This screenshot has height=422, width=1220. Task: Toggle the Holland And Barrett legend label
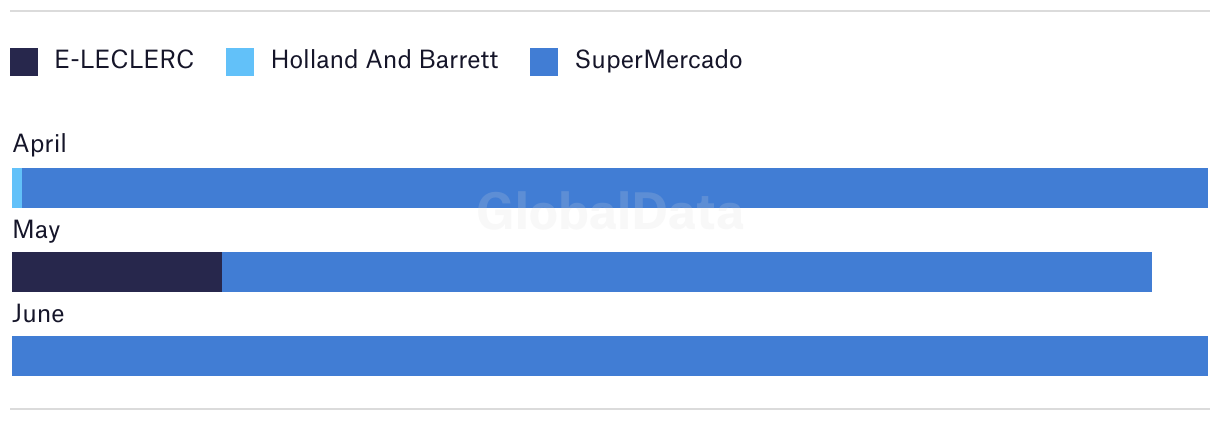[384, 60]
